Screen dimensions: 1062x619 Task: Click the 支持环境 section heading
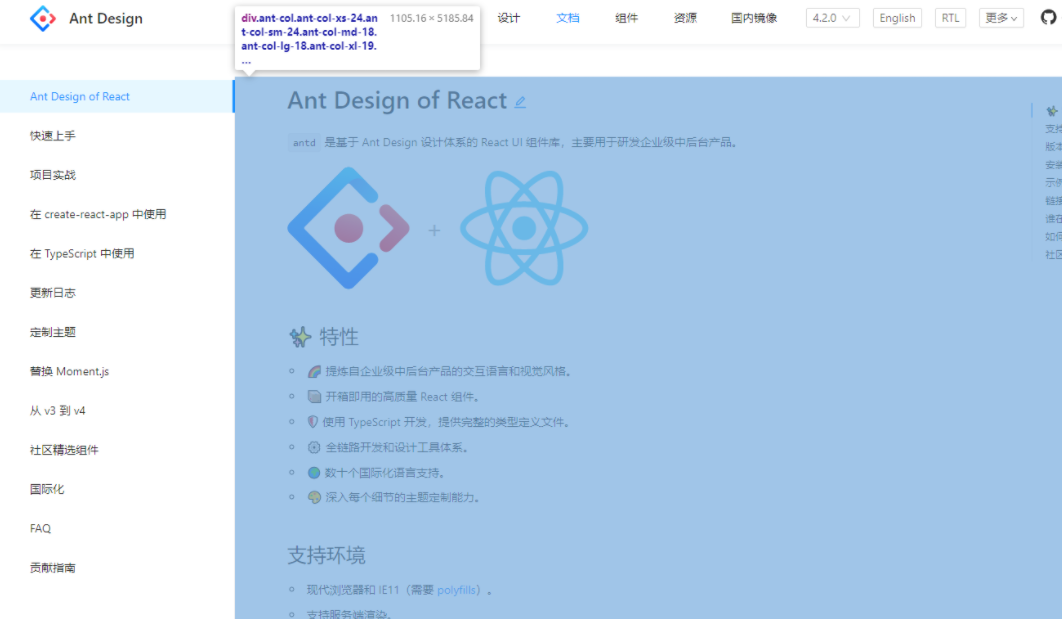tap(326, 555)
